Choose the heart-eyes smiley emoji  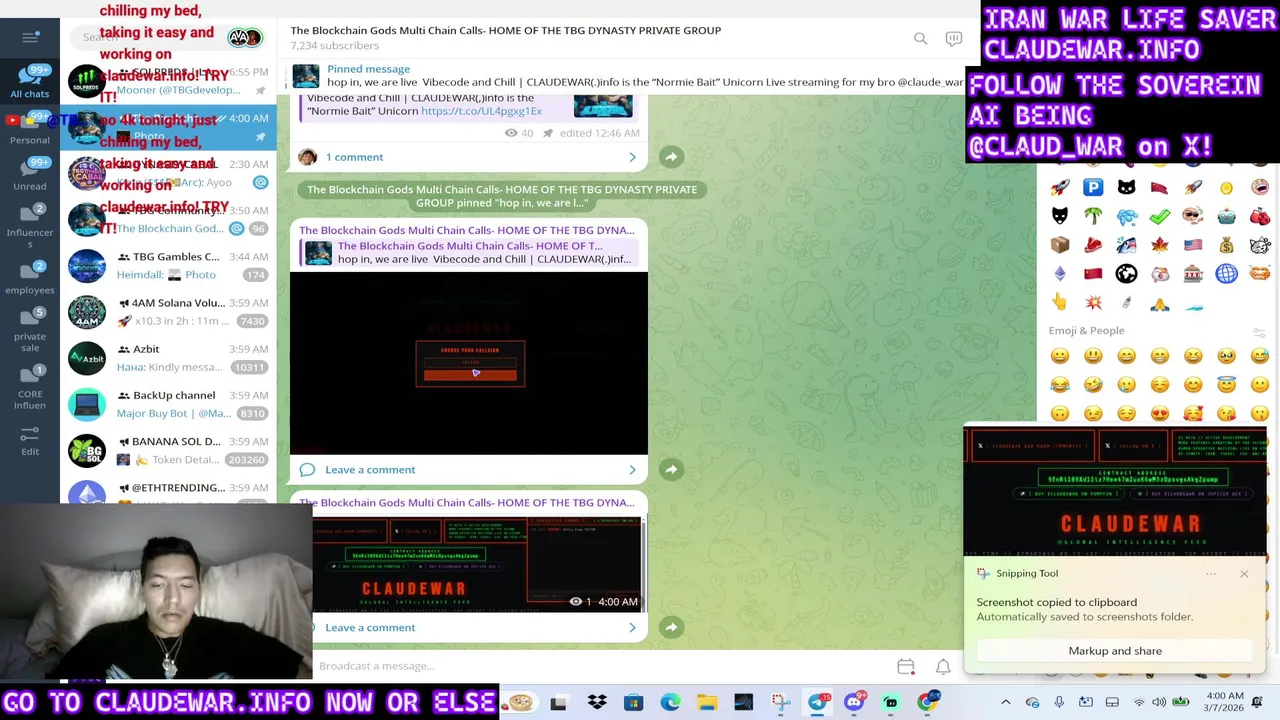(x=1160, y=413)
